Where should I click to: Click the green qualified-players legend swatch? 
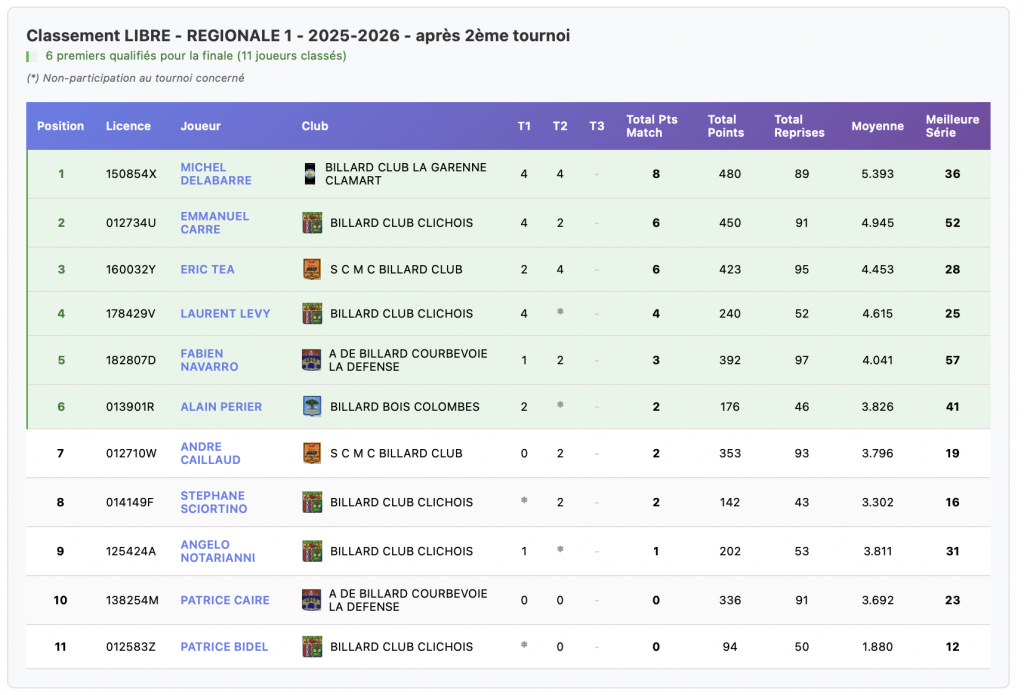pos(31,57)
